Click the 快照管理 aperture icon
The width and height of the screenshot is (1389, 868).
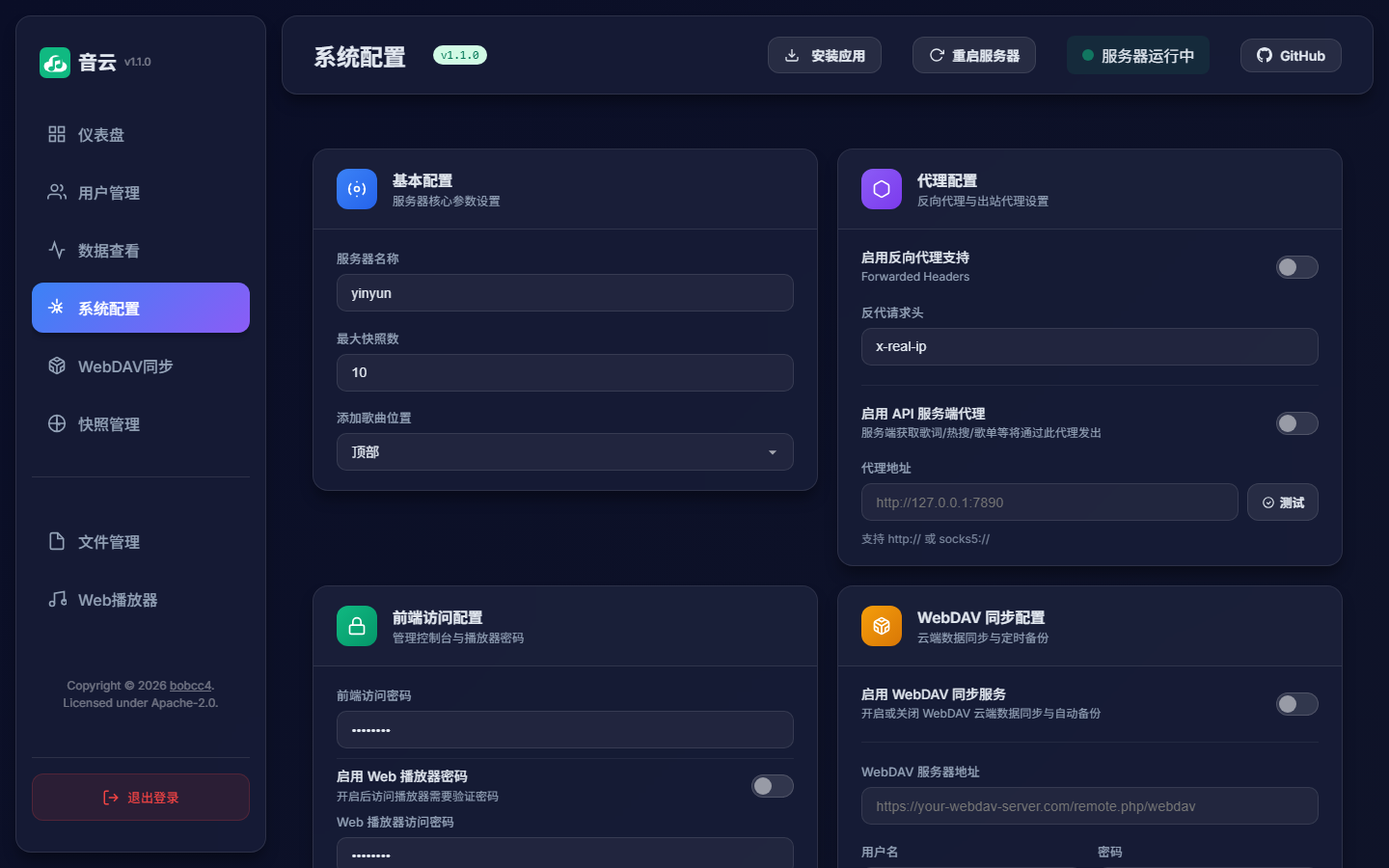tap(57, 423)
